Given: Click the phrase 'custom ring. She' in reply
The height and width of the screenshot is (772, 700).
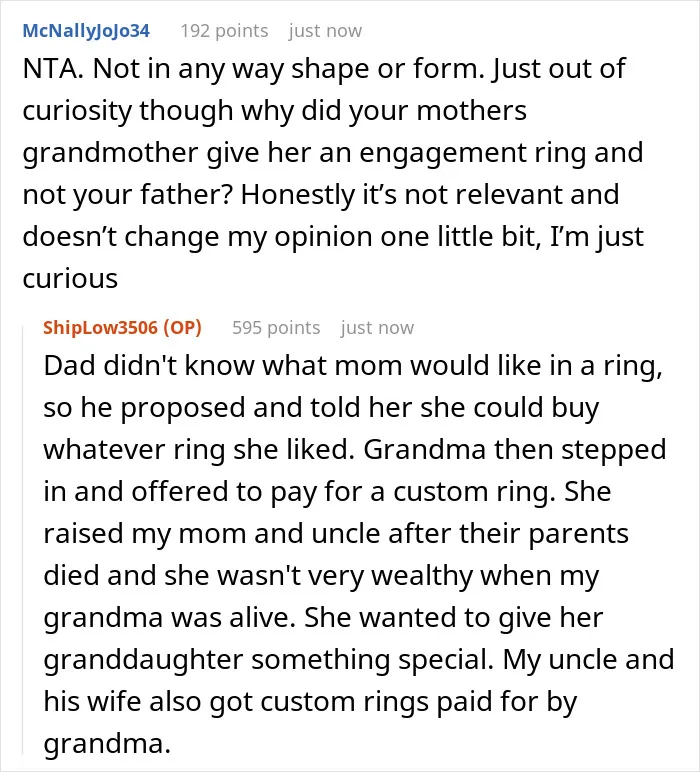Looking at the screenshot, I should pyautogui.click(x=502, y=492).
